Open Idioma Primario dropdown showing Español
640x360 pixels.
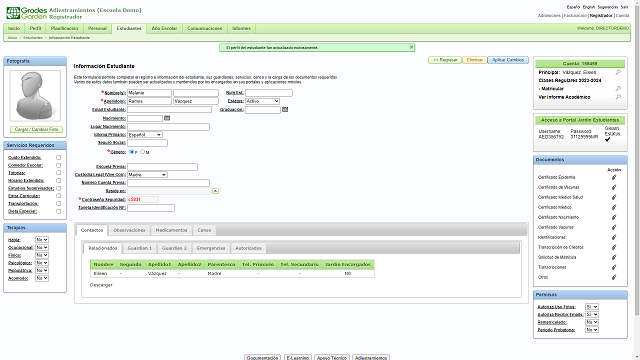(145, 135)
